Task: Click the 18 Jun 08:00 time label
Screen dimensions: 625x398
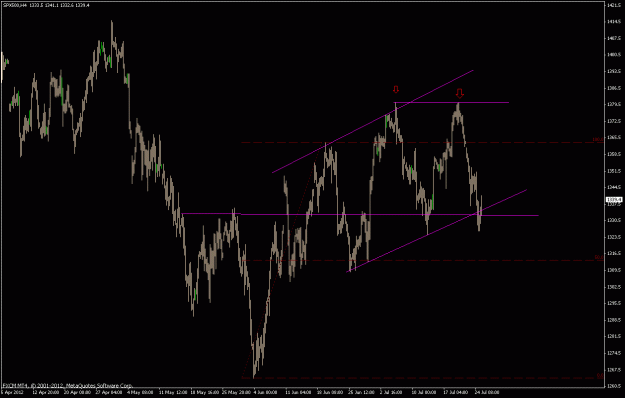Action: (x=329, y=392)
